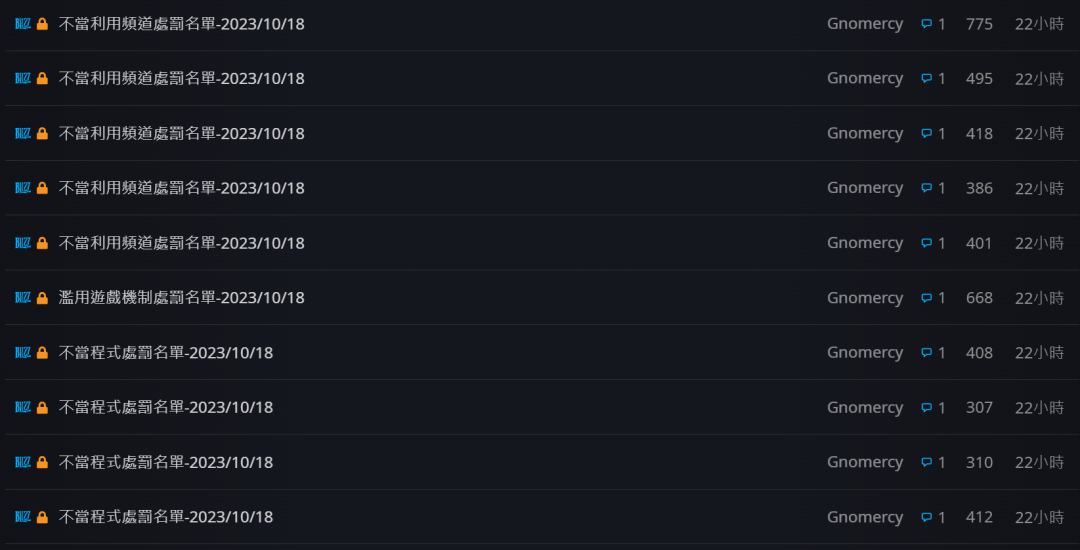The image size is (1080, 550).
Task: Open 不當程式處罰名單 topic with 412 views
Action: pos(166,517)
